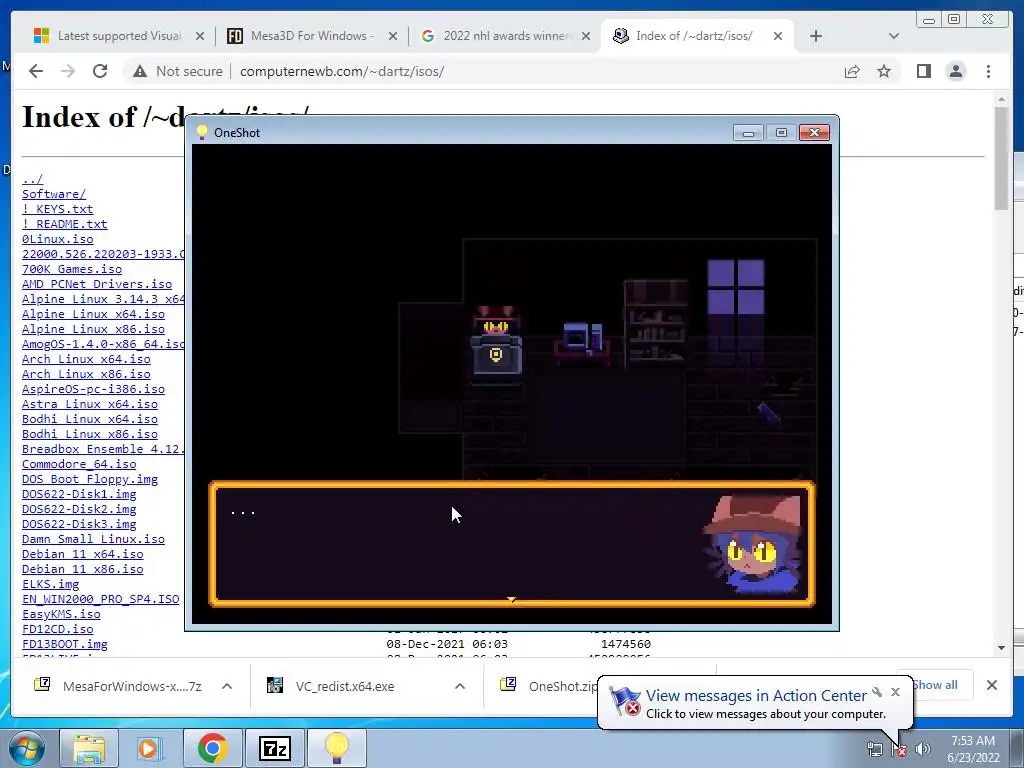The height and width of the screenshot is (768, 1024).
Task: Open Chrome's side panel
Action: (x=923, y=71)
